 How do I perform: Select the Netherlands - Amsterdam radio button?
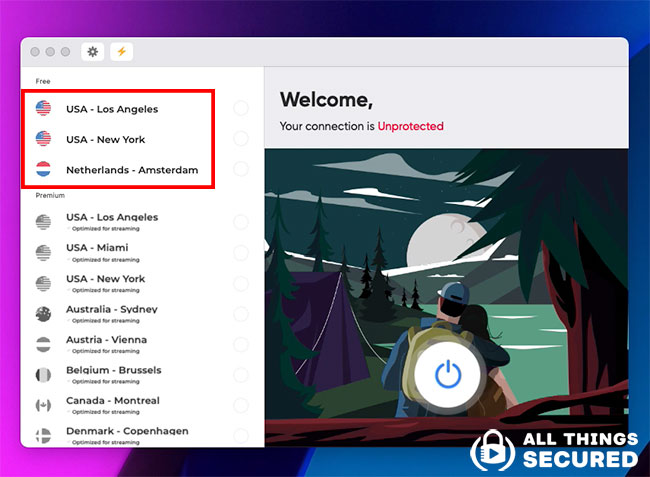click(x=241, y=169)
